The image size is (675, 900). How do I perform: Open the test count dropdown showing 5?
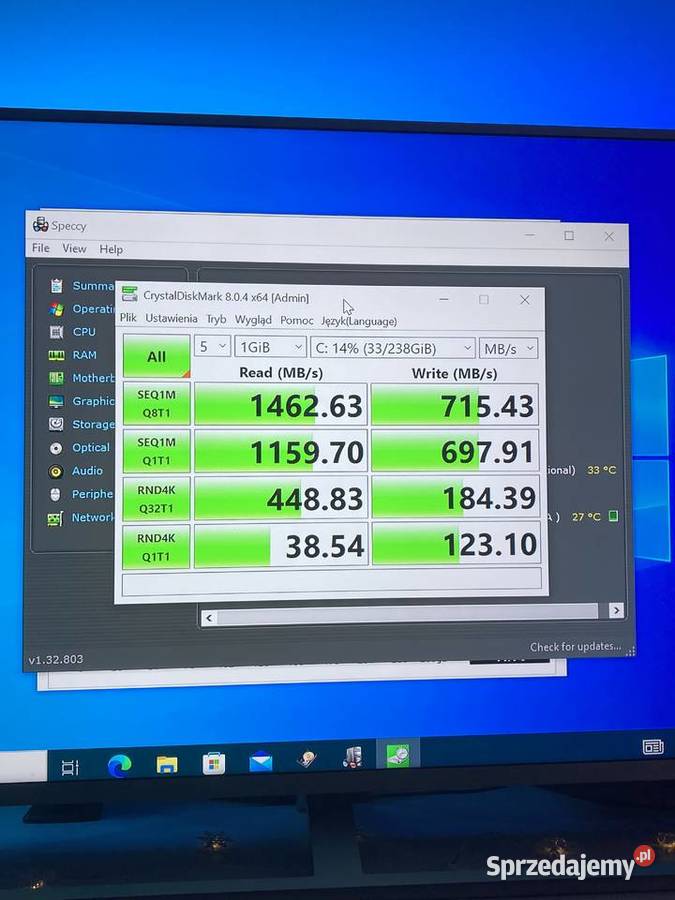pos(212,347)
